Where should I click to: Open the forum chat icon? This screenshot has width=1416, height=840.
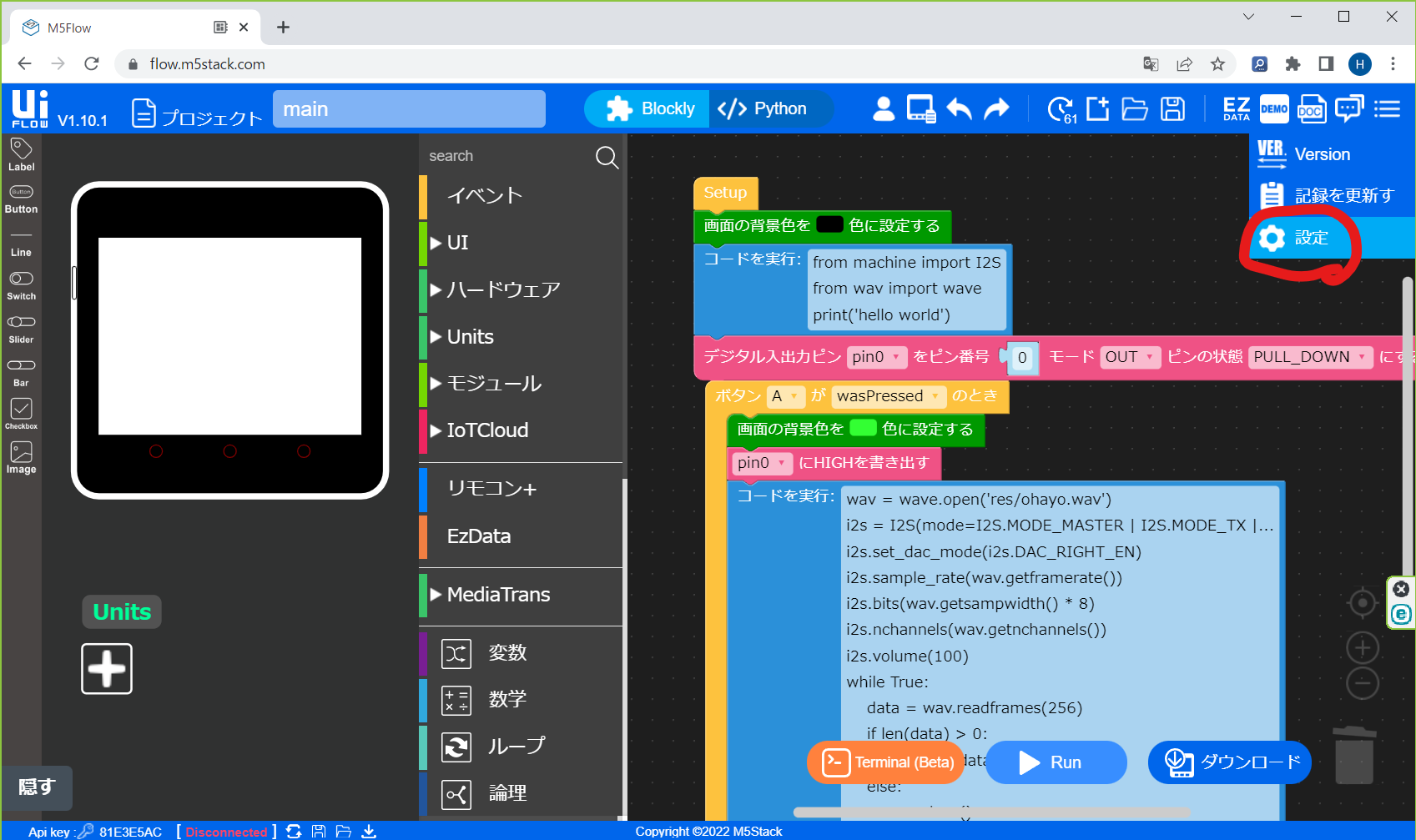coord(1348,108)
